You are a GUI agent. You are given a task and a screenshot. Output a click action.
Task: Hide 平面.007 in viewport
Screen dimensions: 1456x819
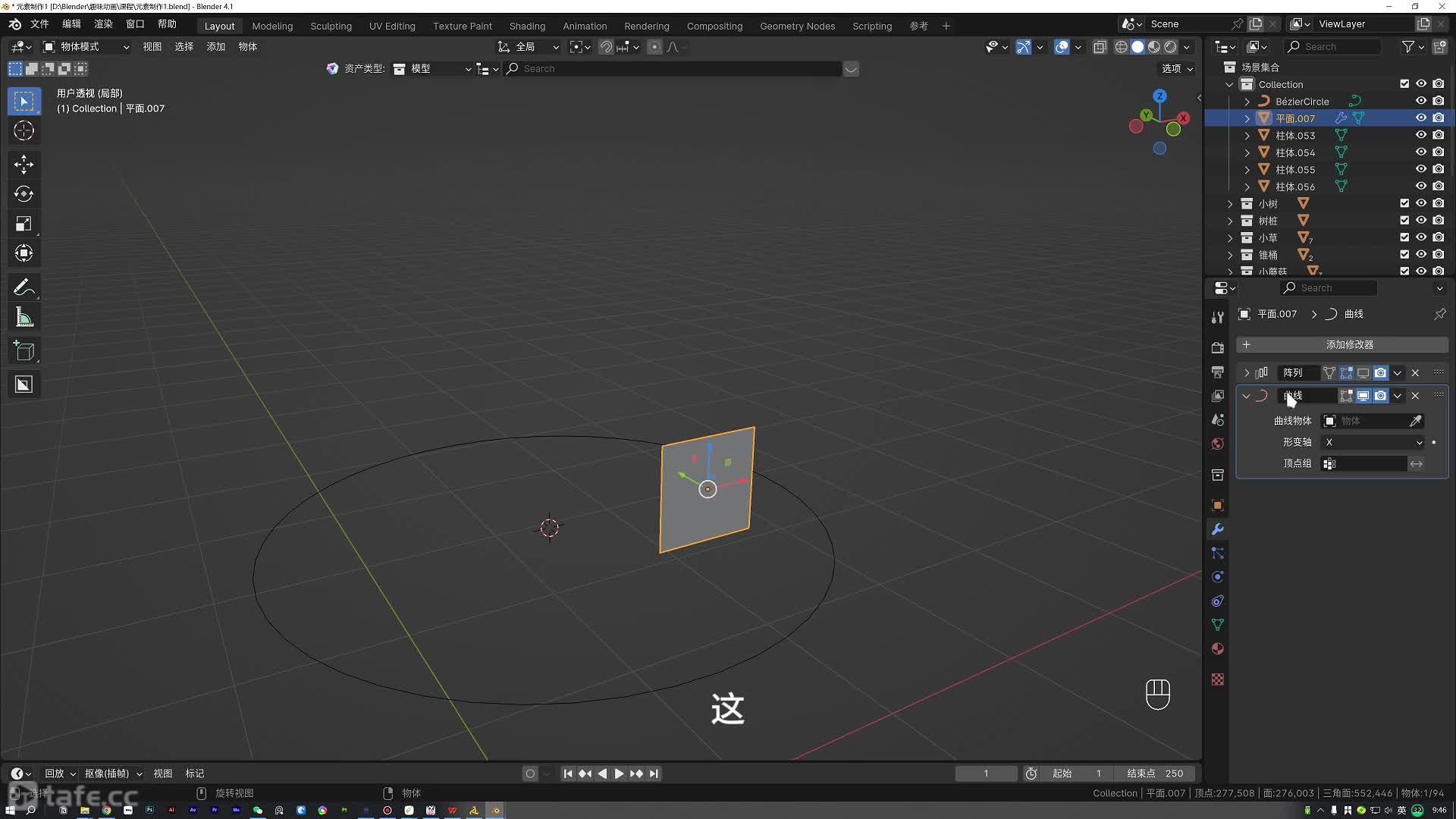pos(1421,118)
